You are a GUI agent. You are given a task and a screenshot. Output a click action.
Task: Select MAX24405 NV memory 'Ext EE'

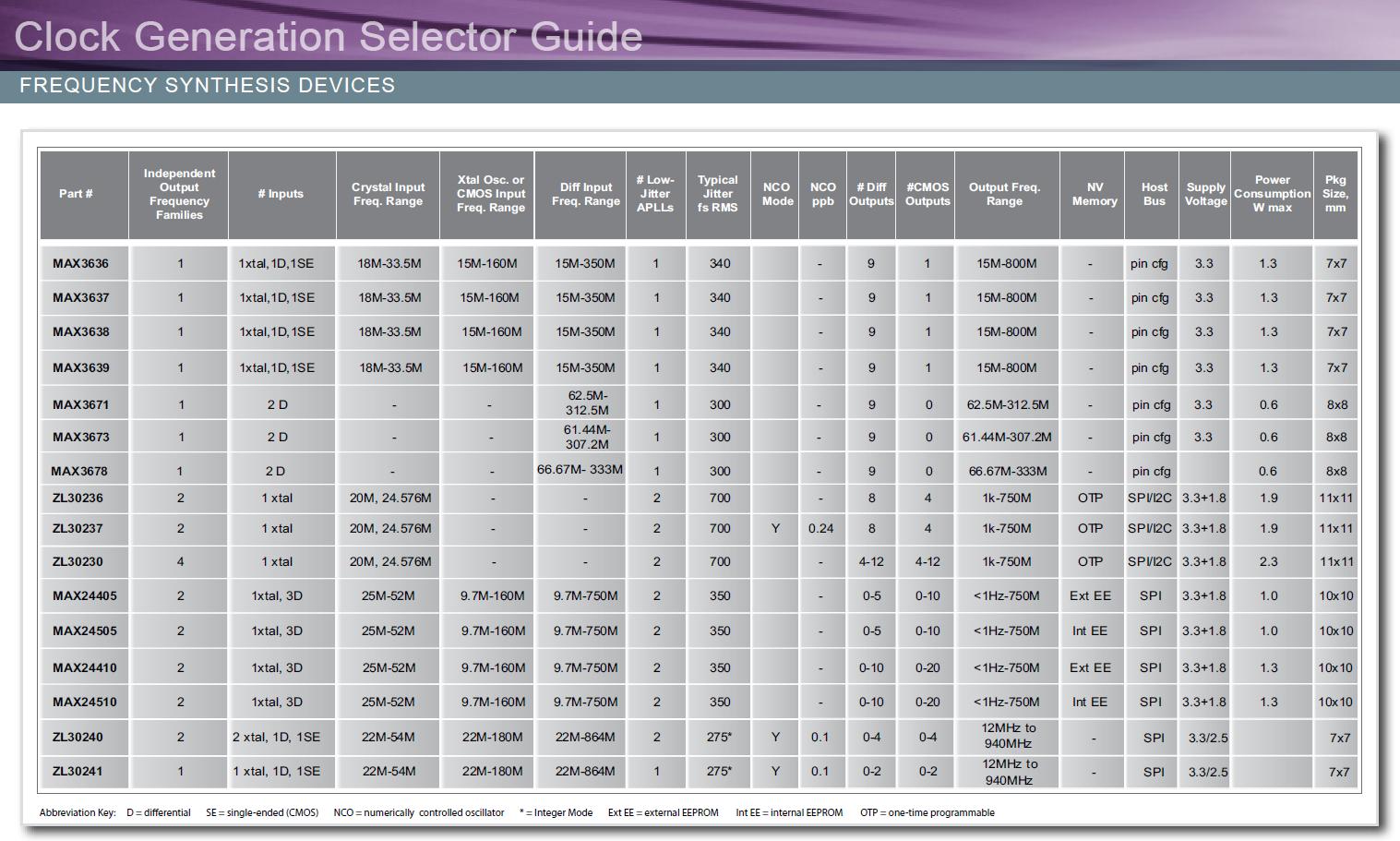tap(1090, 595)
